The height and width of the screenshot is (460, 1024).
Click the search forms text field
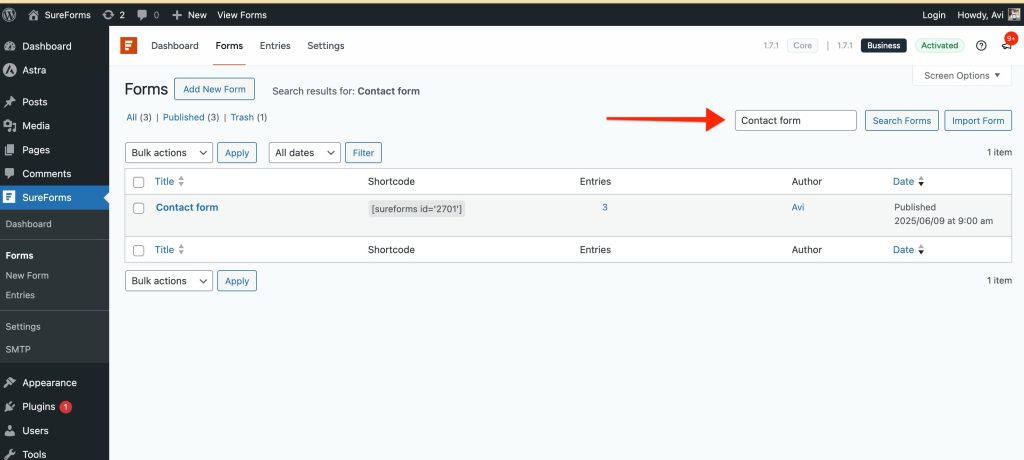tap(795, 121)
